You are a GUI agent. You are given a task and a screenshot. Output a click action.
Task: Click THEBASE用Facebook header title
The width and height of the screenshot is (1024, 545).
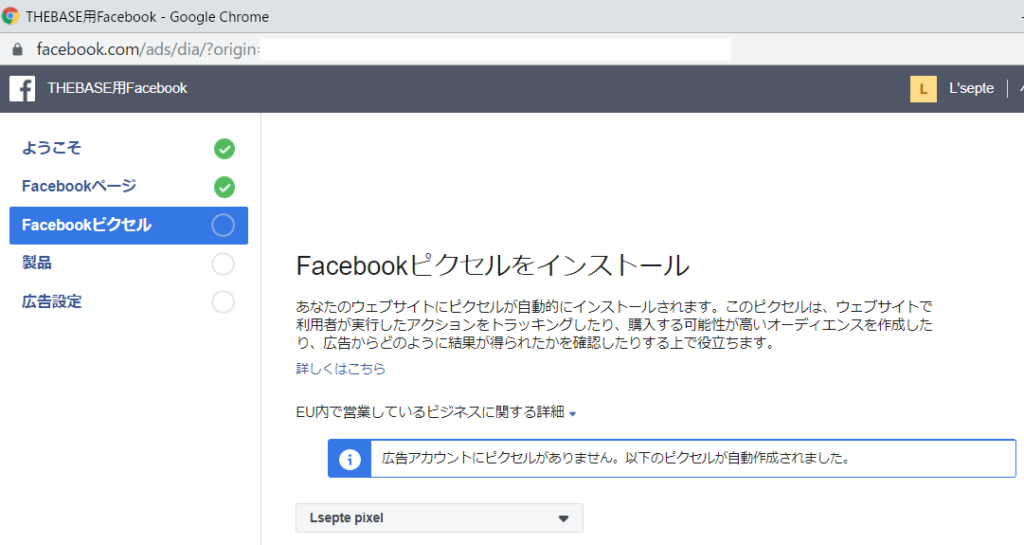point(118,88)
